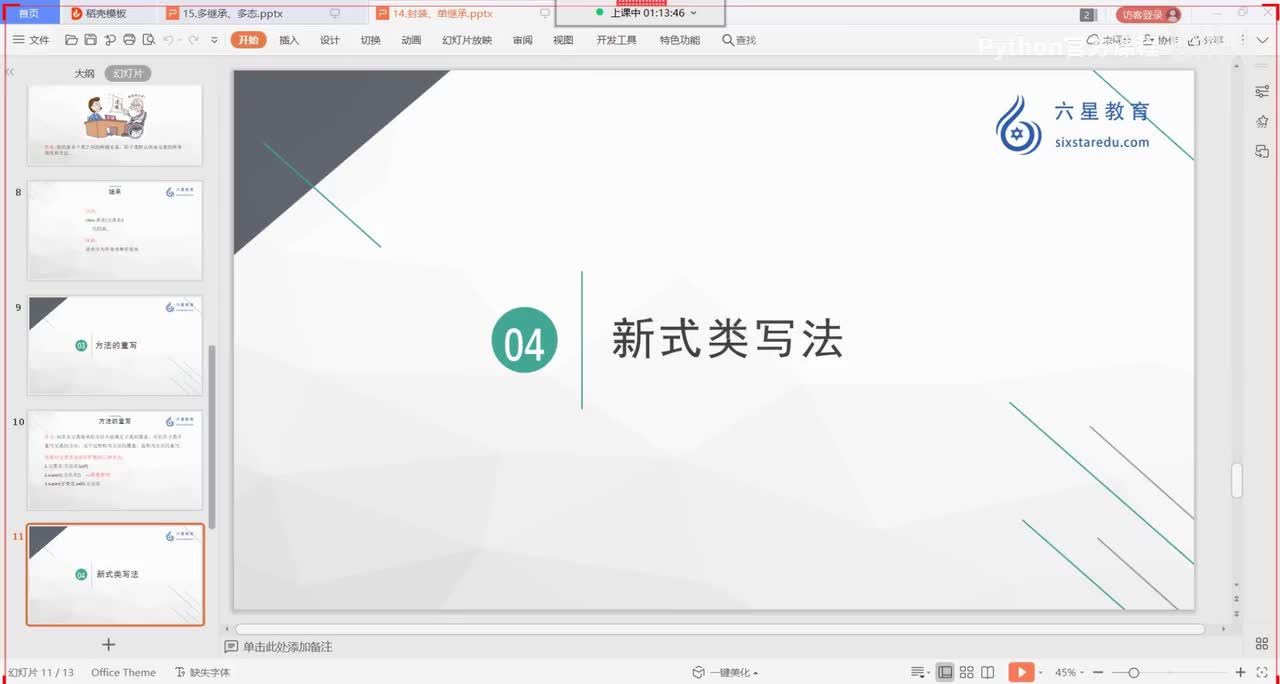Click the export to PDF icon

point(109,40)
